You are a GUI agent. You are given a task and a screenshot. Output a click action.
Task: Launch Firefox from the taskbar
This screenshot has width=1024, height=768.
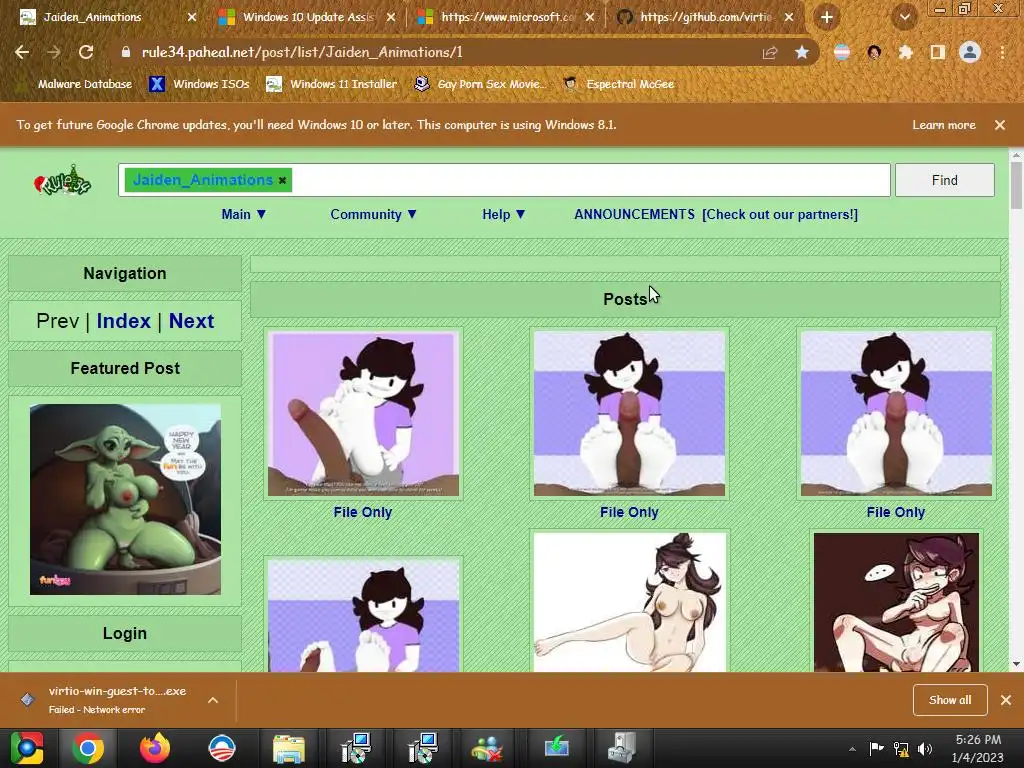tap(155, 748)
